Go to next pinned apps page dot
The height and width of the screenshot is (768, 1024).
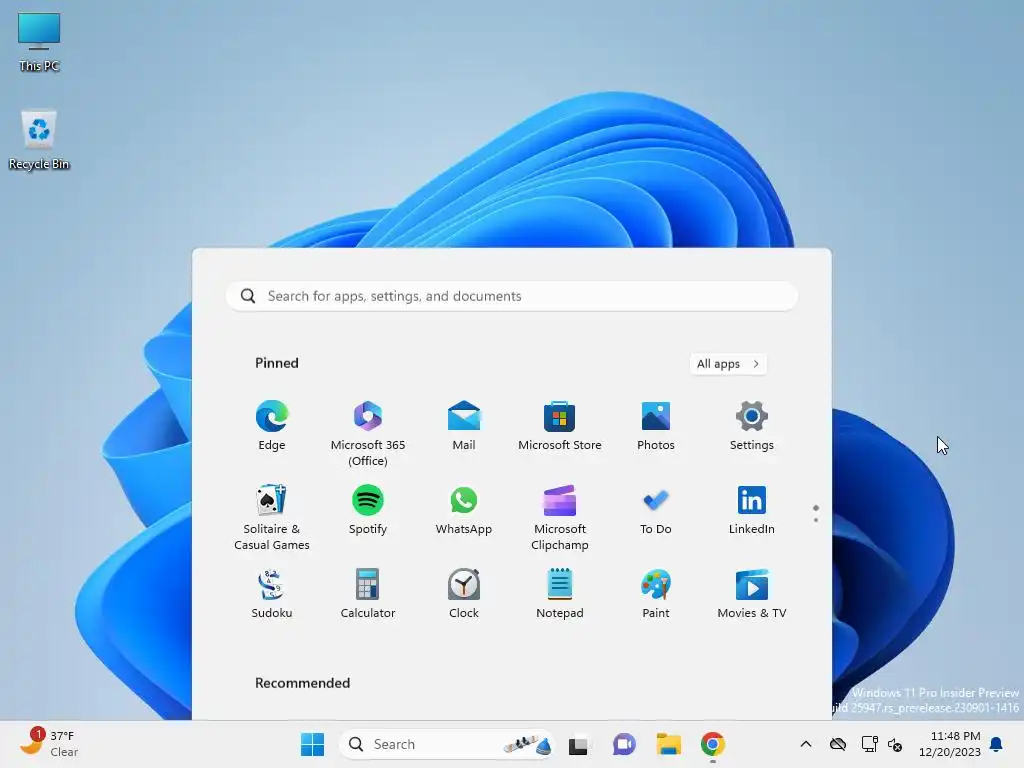[x=816, y=520]
